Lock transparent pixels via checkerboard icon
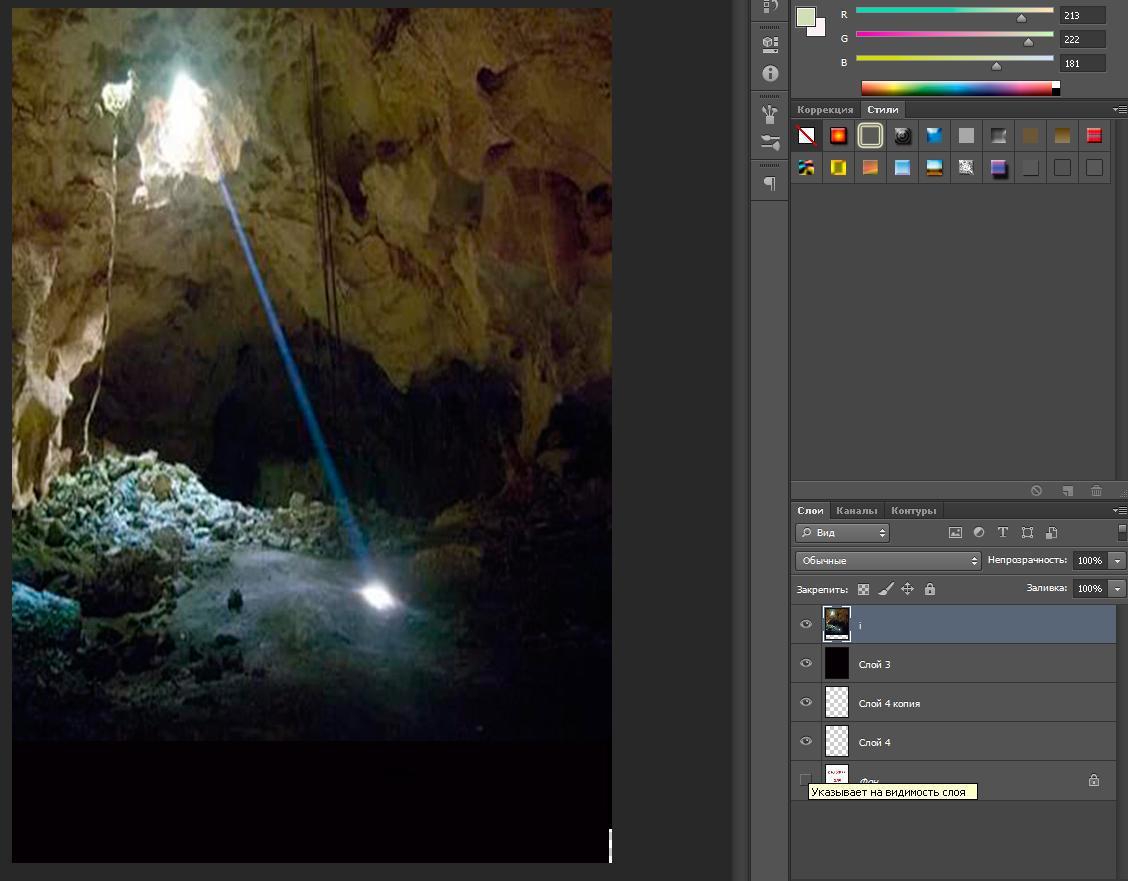This screenshot has height=881, width=1128. [x=864, y=589]
